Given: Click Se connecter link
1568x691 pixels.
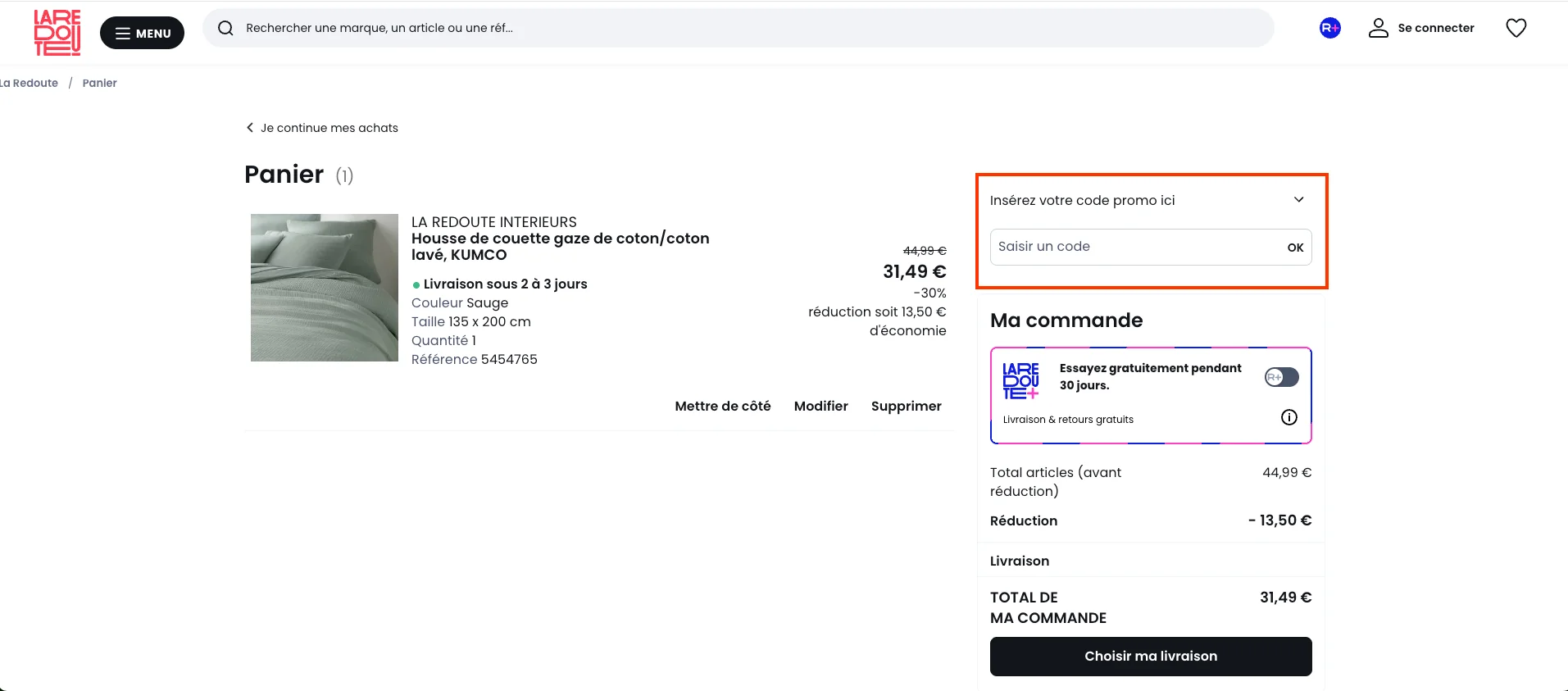Looking at the screenshot, I should pyautogui.click(x=1436, y=28).
